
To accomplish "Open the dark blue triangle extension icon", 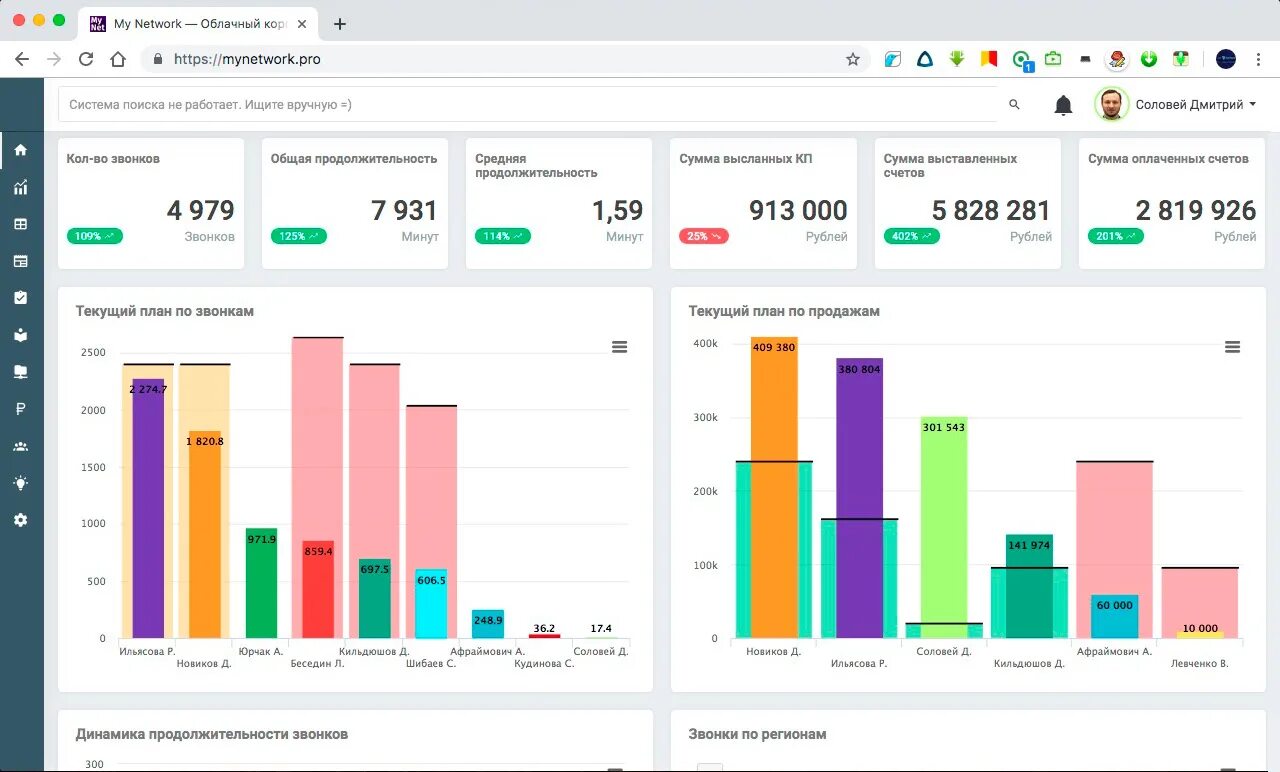I will [925, 59].
